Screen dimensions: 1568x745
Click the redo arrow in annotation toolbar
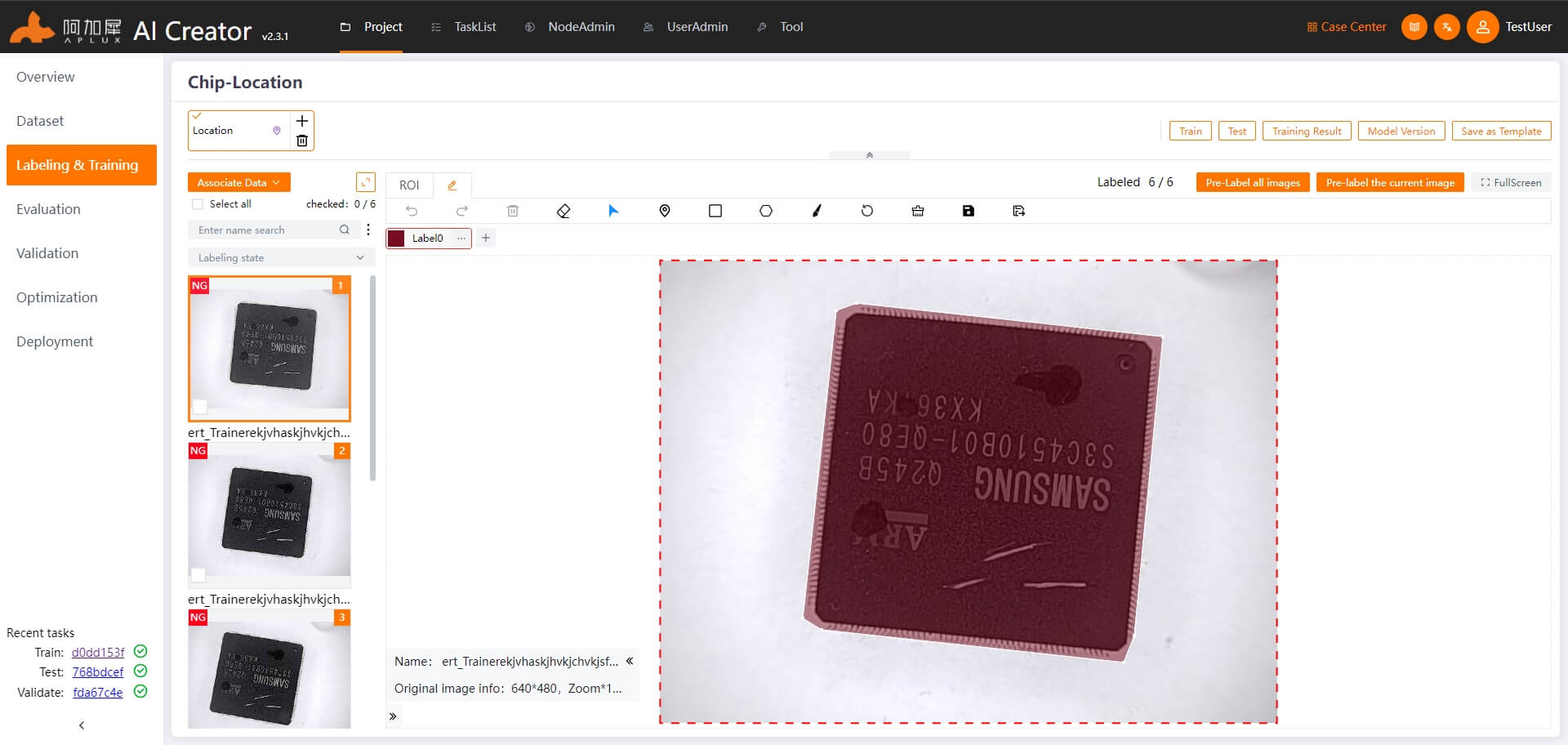point(462,211)
